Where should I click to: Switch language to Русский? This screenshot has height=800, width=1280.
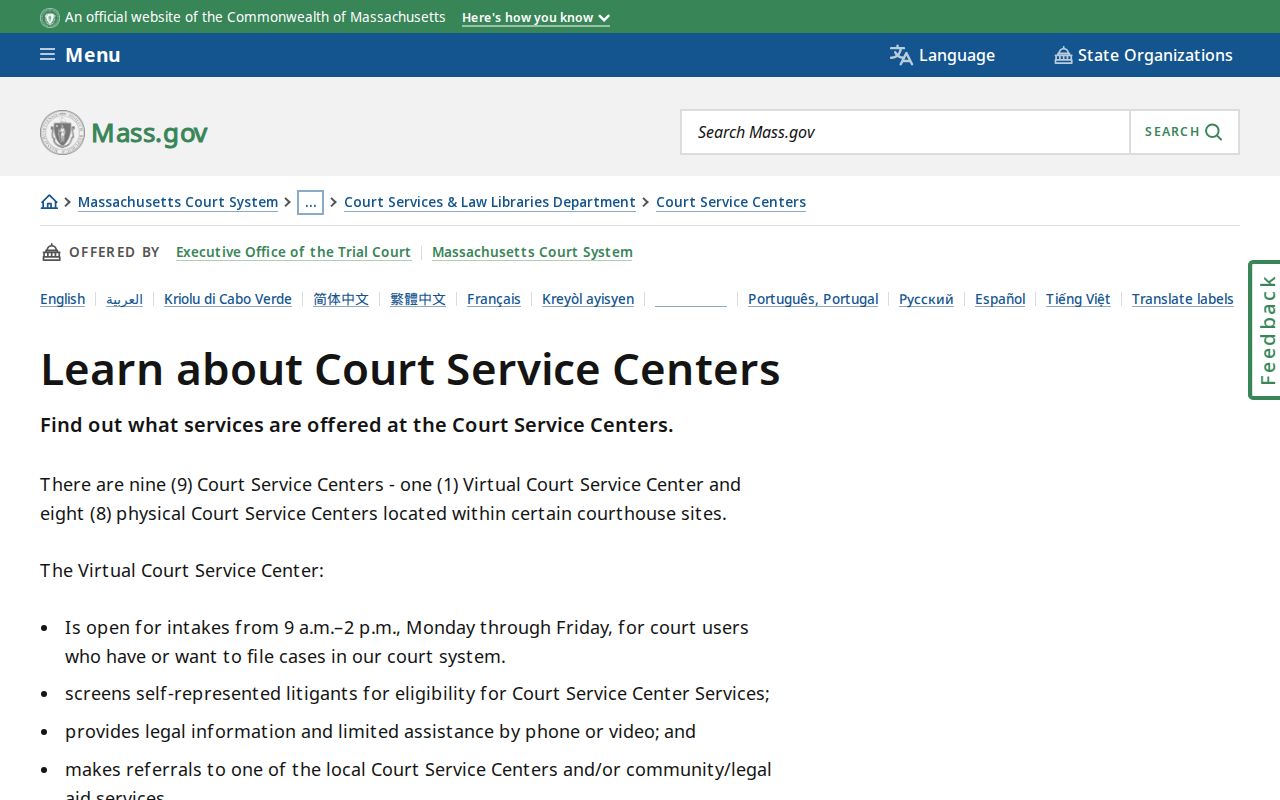926,299
